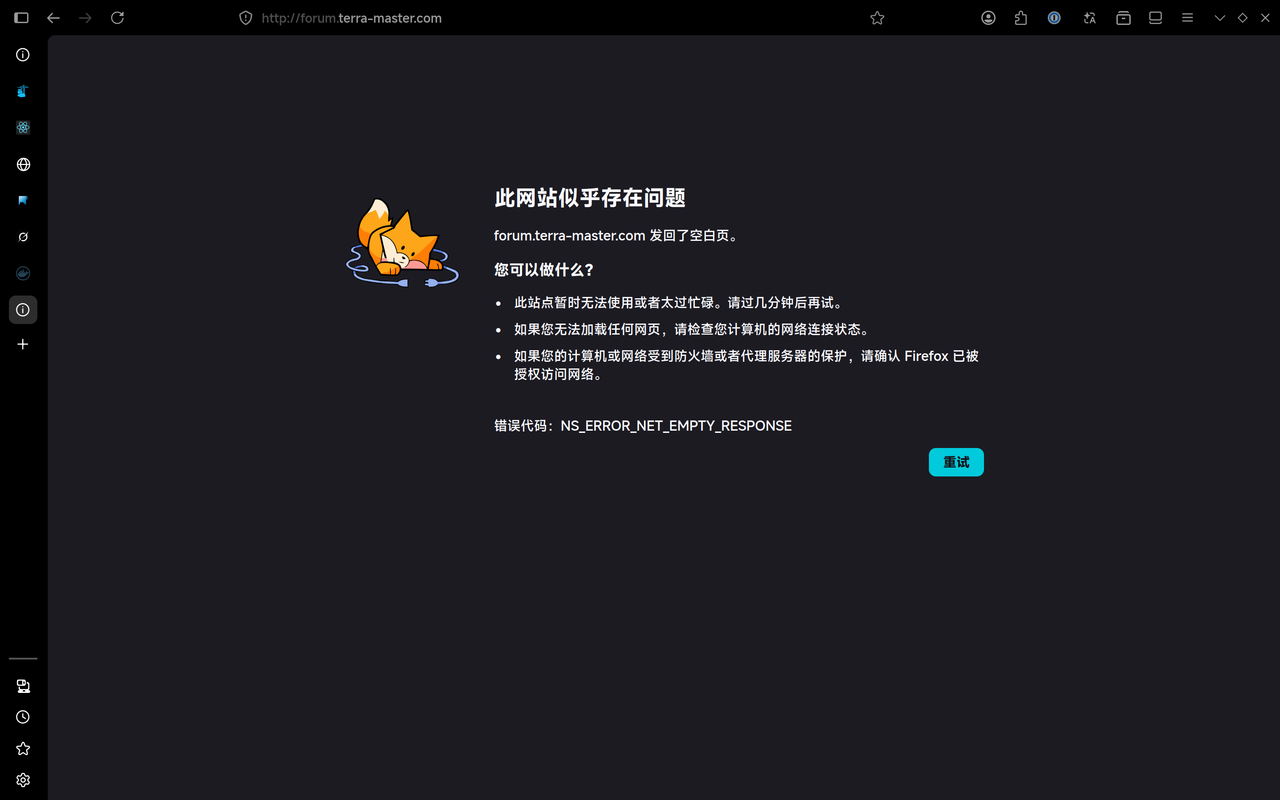Switch to the React atom vertical tab
This screenshot has height=800, width=1280.
(x=23, y=128)
